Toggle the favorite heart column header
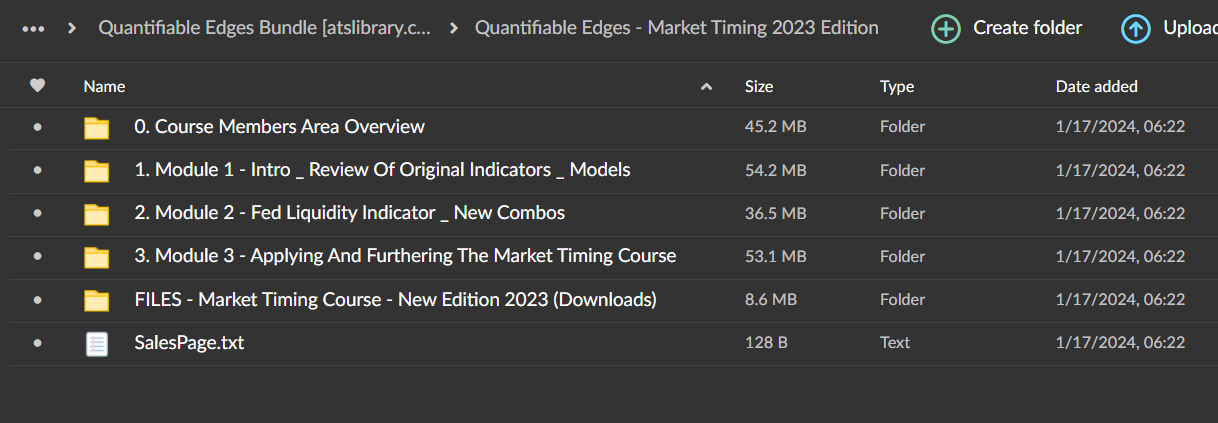The height and width of the screenshot is (423, 1218). [38, 86]
